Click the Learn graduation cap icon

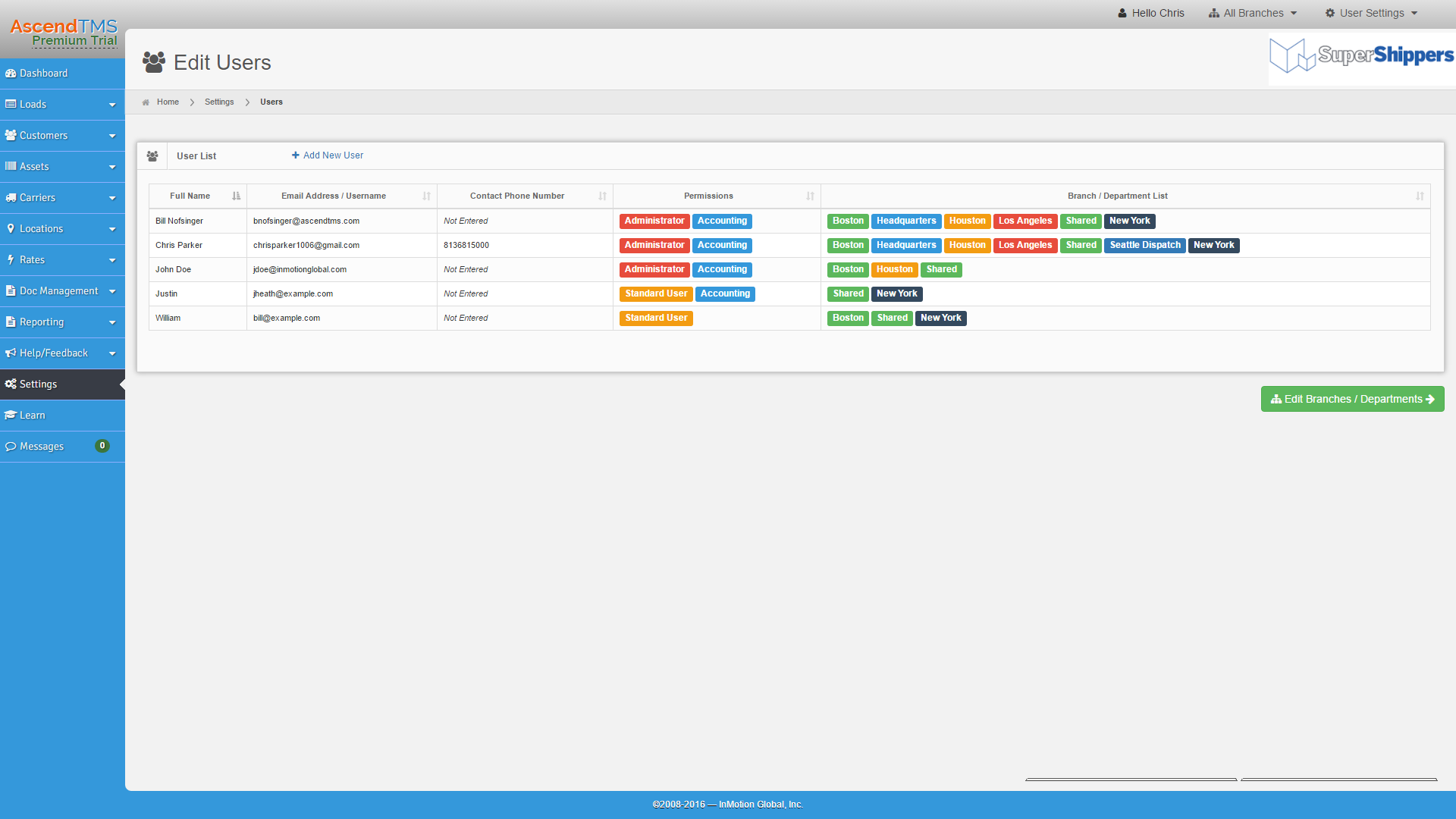[x=11, y=416]
